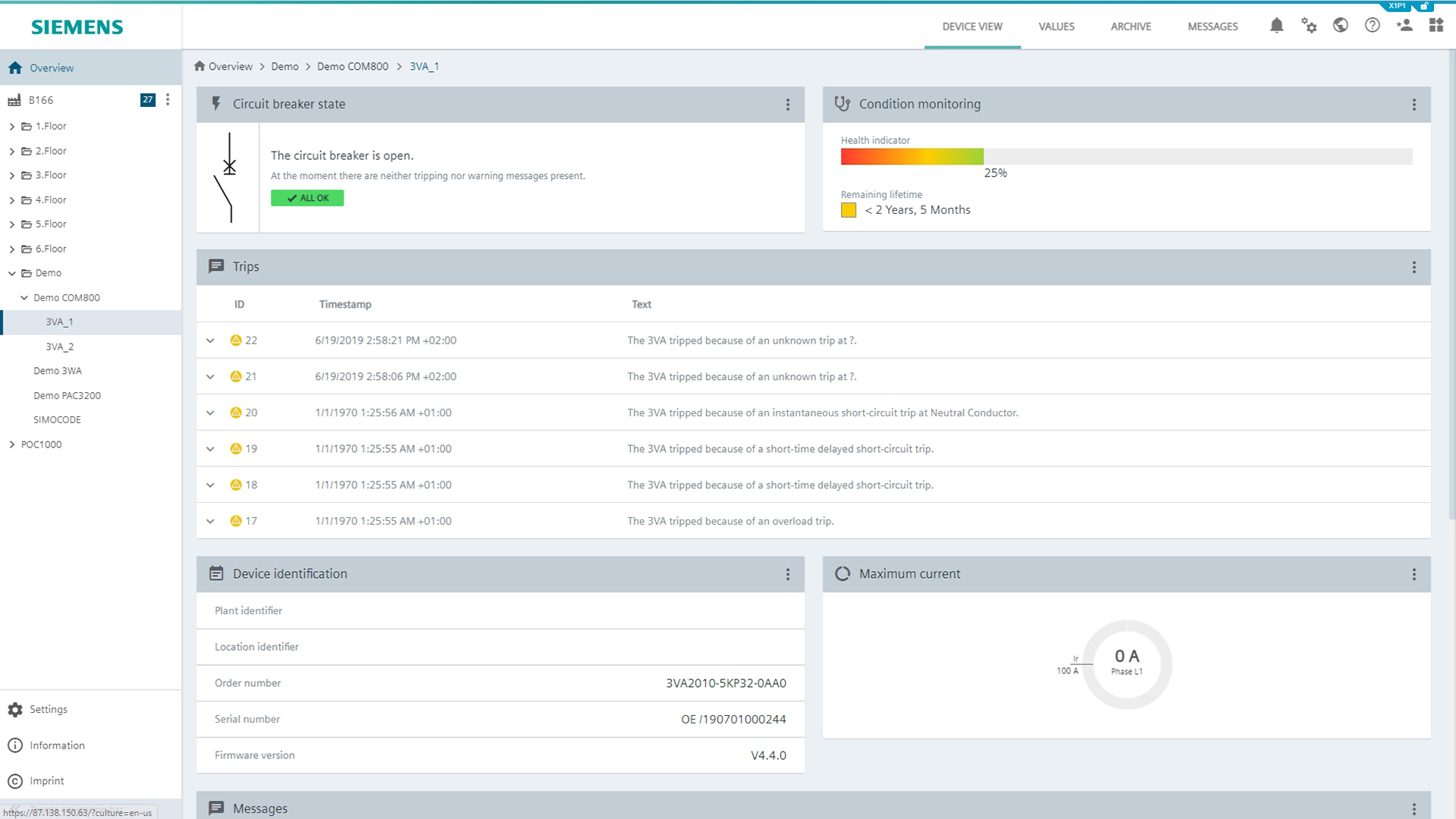This screenshot has width=1456, height=819.
Task: Expand the POC1000 tree node
Action: click(11, 444)
